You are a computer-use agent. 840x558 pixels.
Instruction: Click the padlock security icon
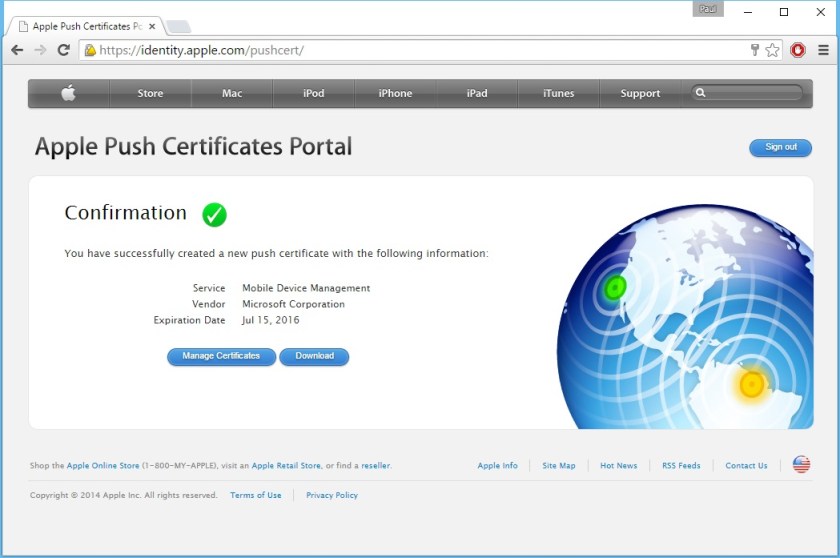point(90,50)
